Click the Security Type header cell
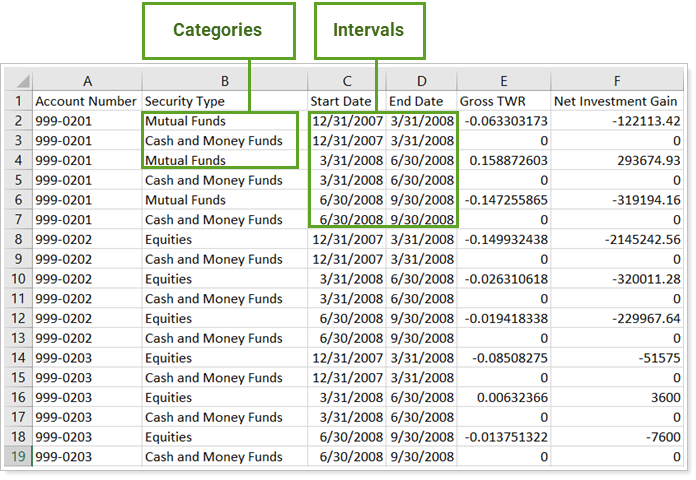696x480 pixels. (x=185, y=101)
